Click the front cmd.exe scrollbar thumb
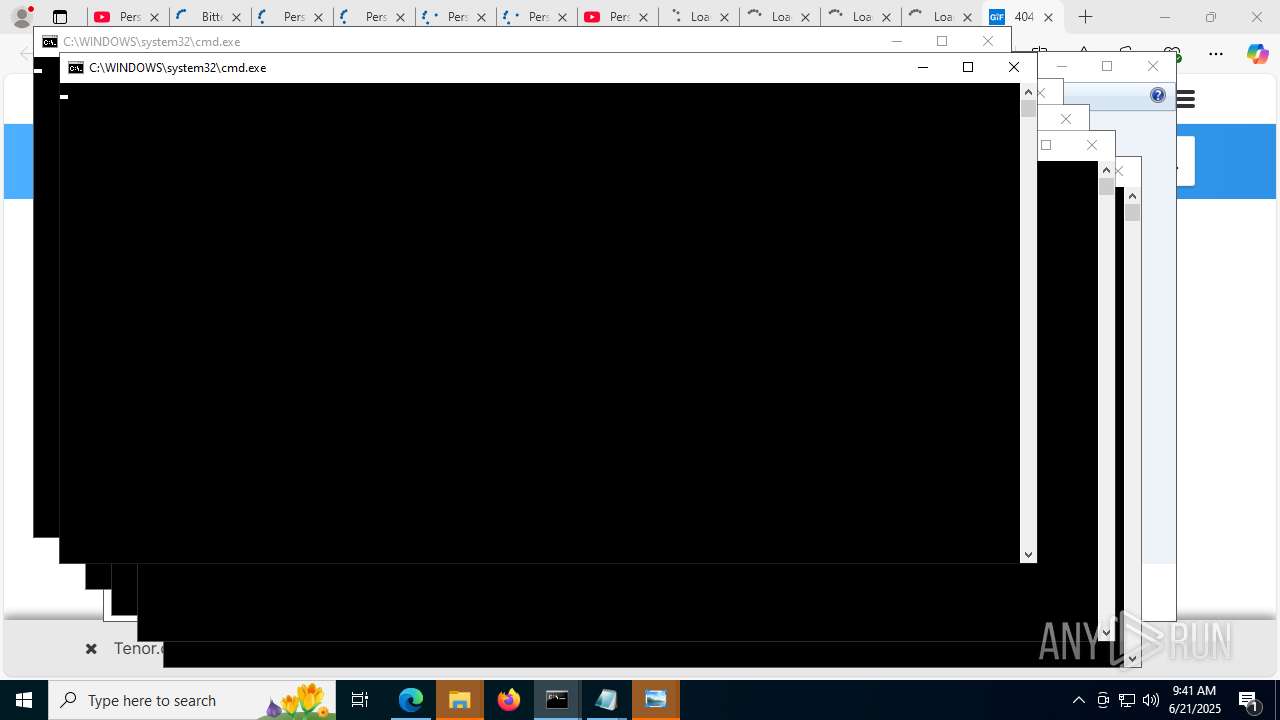 [1028, 108]
